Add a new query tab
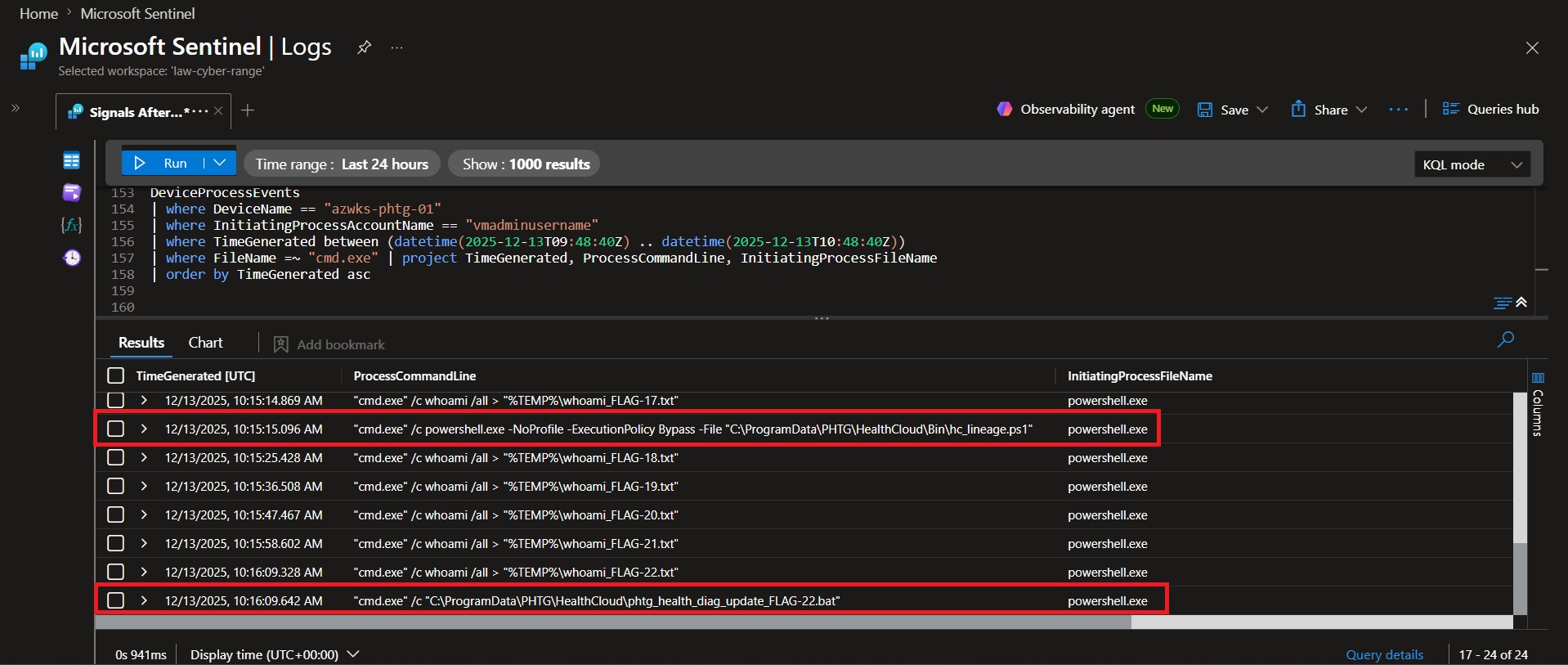 [x=248, y=110]
